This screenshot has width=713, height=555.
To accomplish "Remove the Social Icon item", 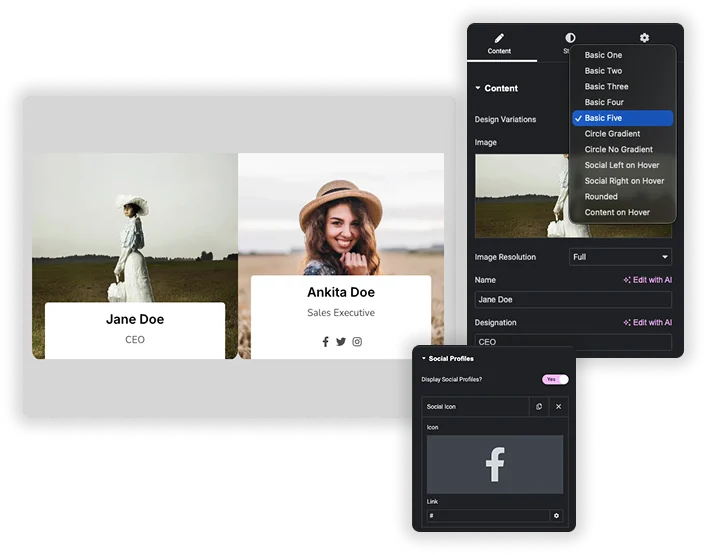I will [x=558, y=407].
